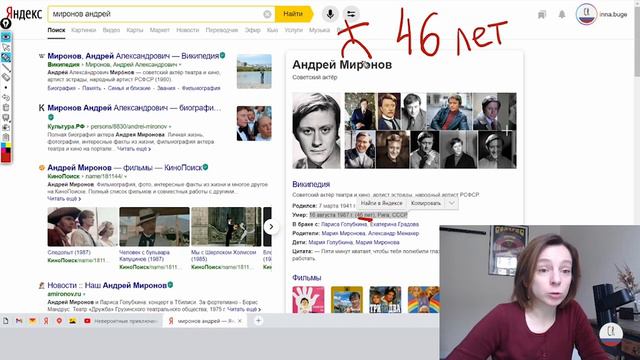Screen dimensions: 640x360
Task: Switch to the Видео tab
Action: pyautogui.click(x=111, y=30)
